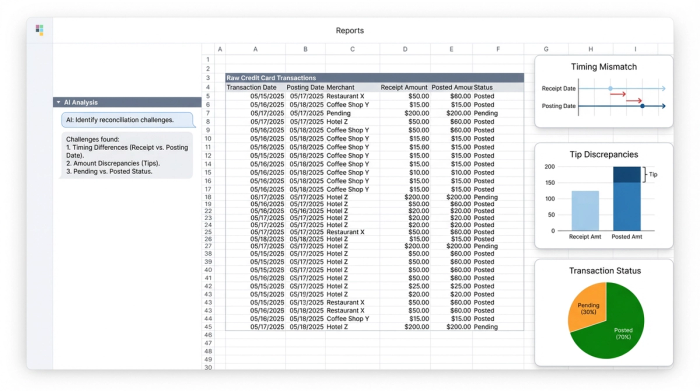Select row 1 header

(x=208, y=59)
